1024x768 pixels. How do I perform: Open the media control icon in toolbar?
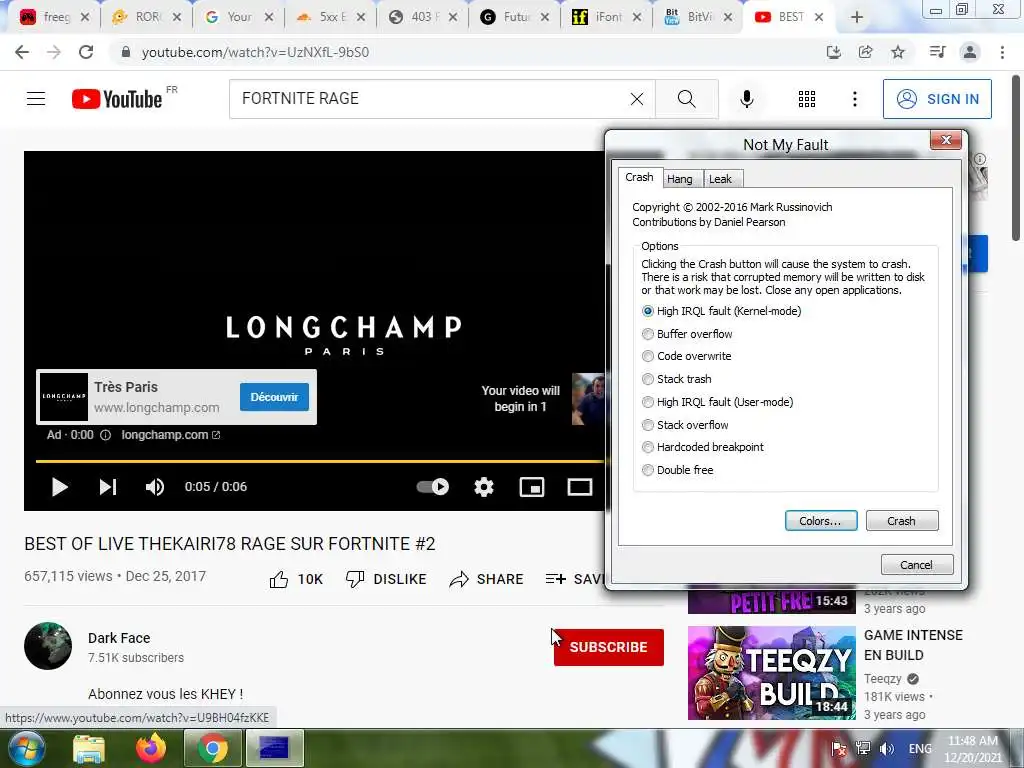pos(937,52)
